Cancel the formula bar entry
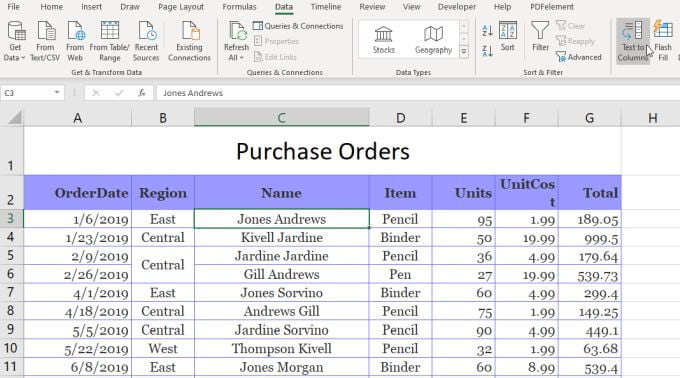Image resolution: width=680 pixels, height=378 pixels. pyautogui.click(x=96, y=93)
